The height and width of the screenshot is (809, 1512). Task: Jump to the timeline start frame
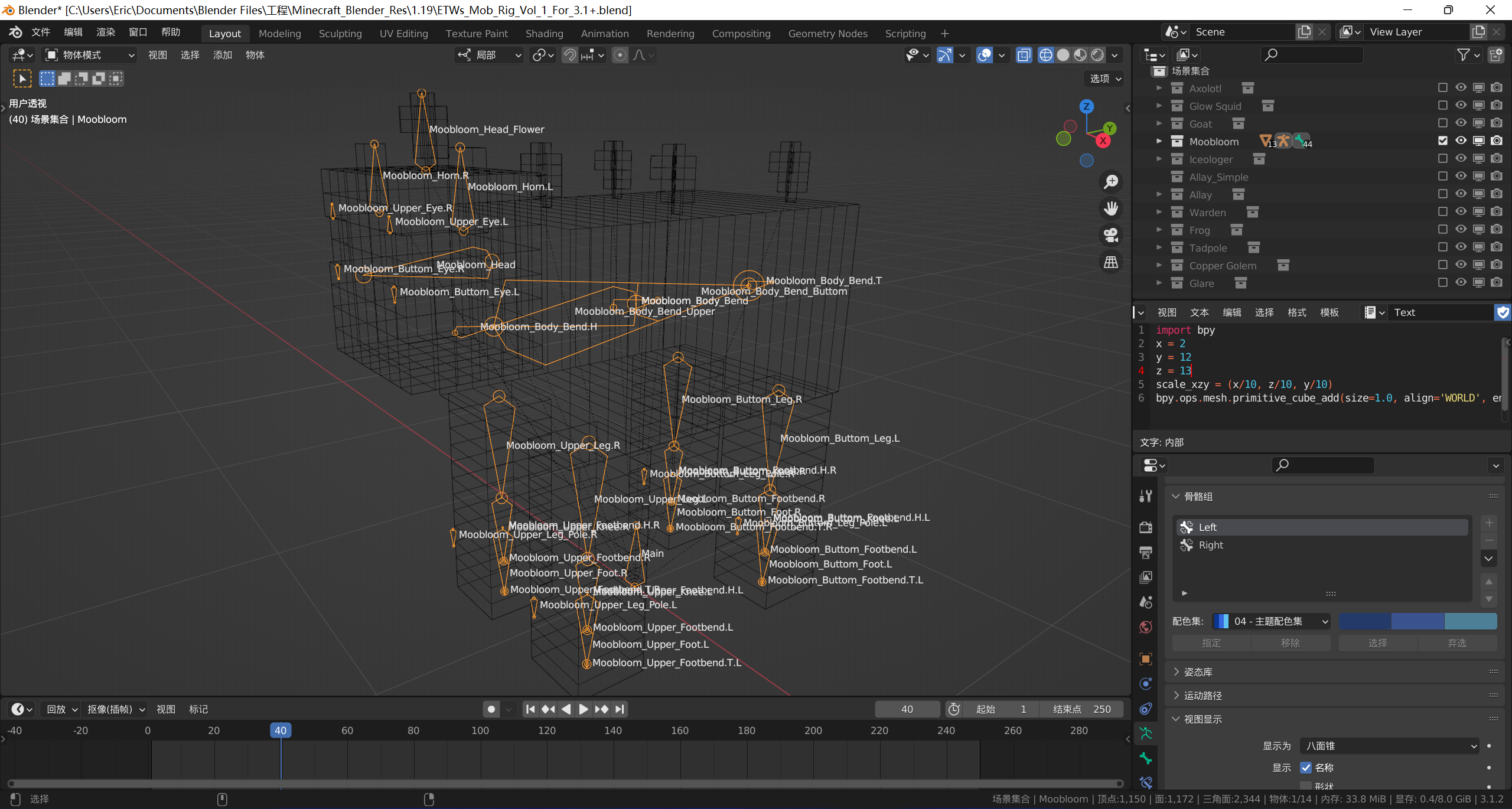(x=530, y=709)
